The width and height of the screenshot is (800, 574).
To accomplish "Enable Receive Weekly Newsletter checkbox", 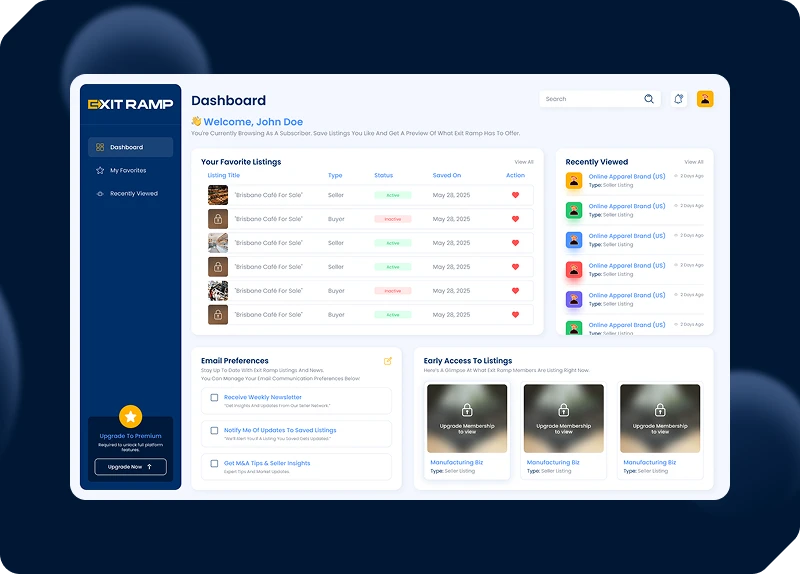I will coord(214,398).
